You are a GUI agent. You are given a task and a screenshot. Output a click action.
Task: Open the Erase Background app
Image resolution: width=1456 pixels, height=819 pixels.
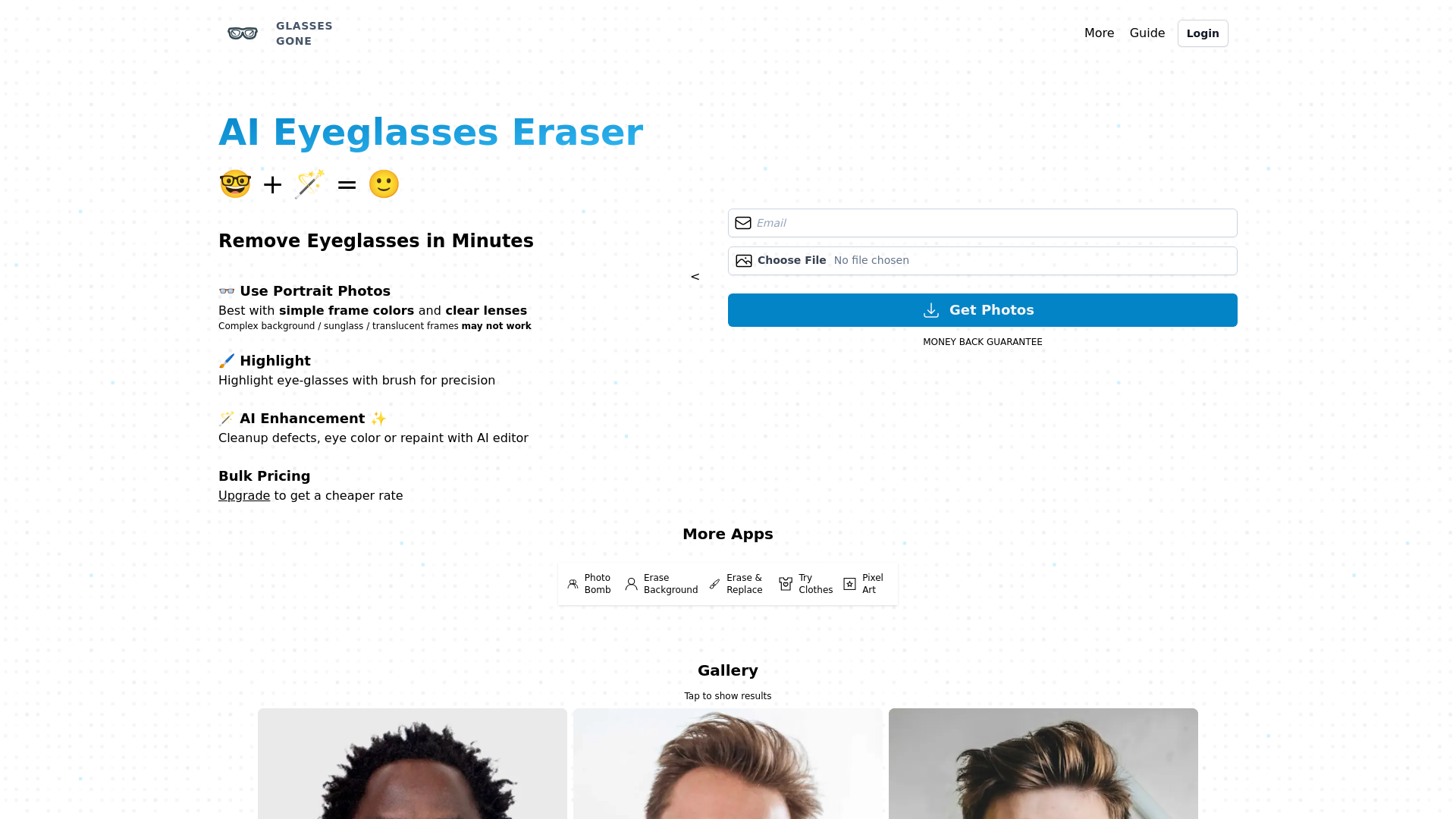point(661,584)
